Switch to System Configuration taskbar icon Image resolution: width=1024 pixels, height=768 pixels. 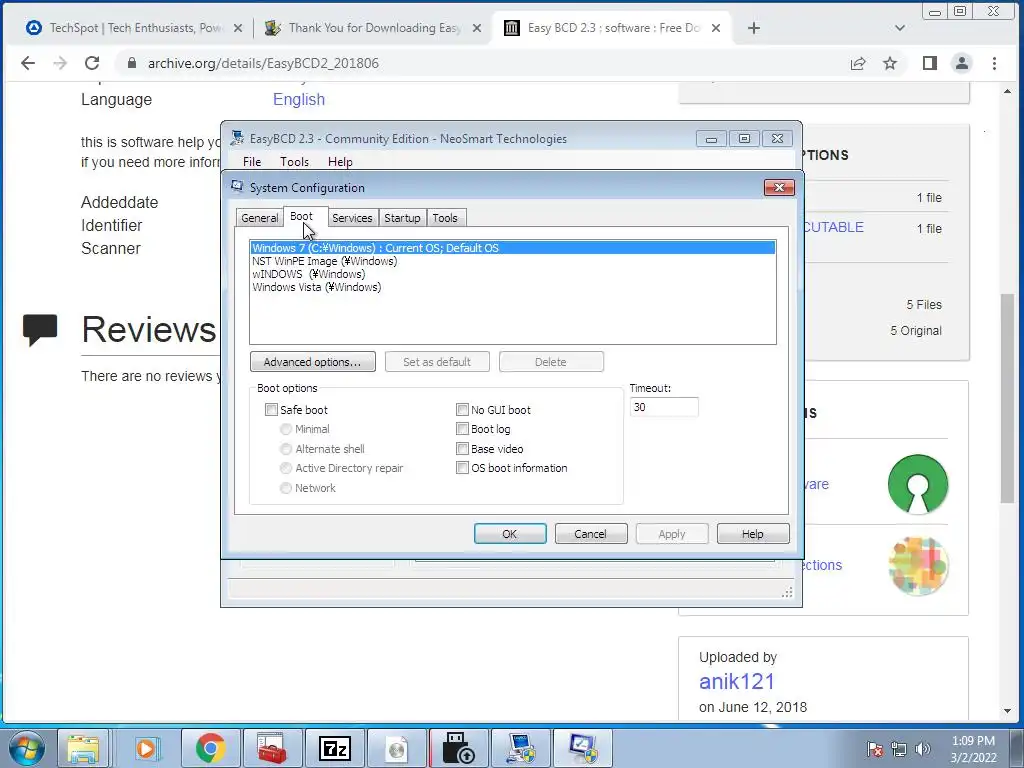point(583,748)
